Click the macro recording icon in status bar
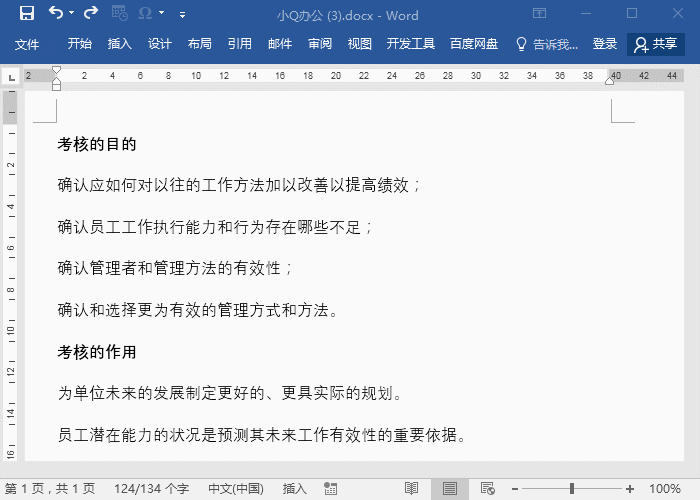Screen dimensions: 700x500 tap(331, 489)
